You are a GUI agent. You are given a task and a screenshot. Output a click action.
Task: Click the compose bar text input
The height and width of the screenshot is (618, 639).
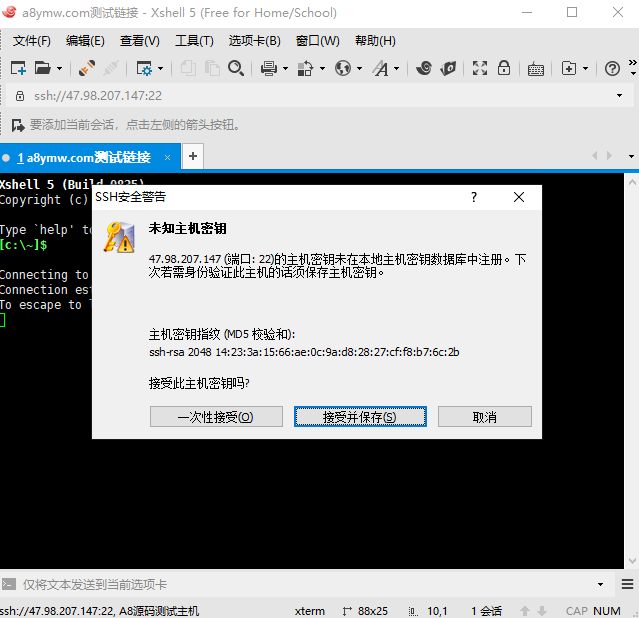[x=306, y=585]
